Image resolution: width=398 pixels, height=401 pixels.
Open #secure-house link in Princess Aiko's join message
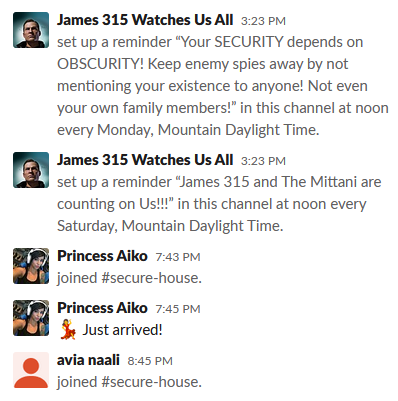click(150, 278)
